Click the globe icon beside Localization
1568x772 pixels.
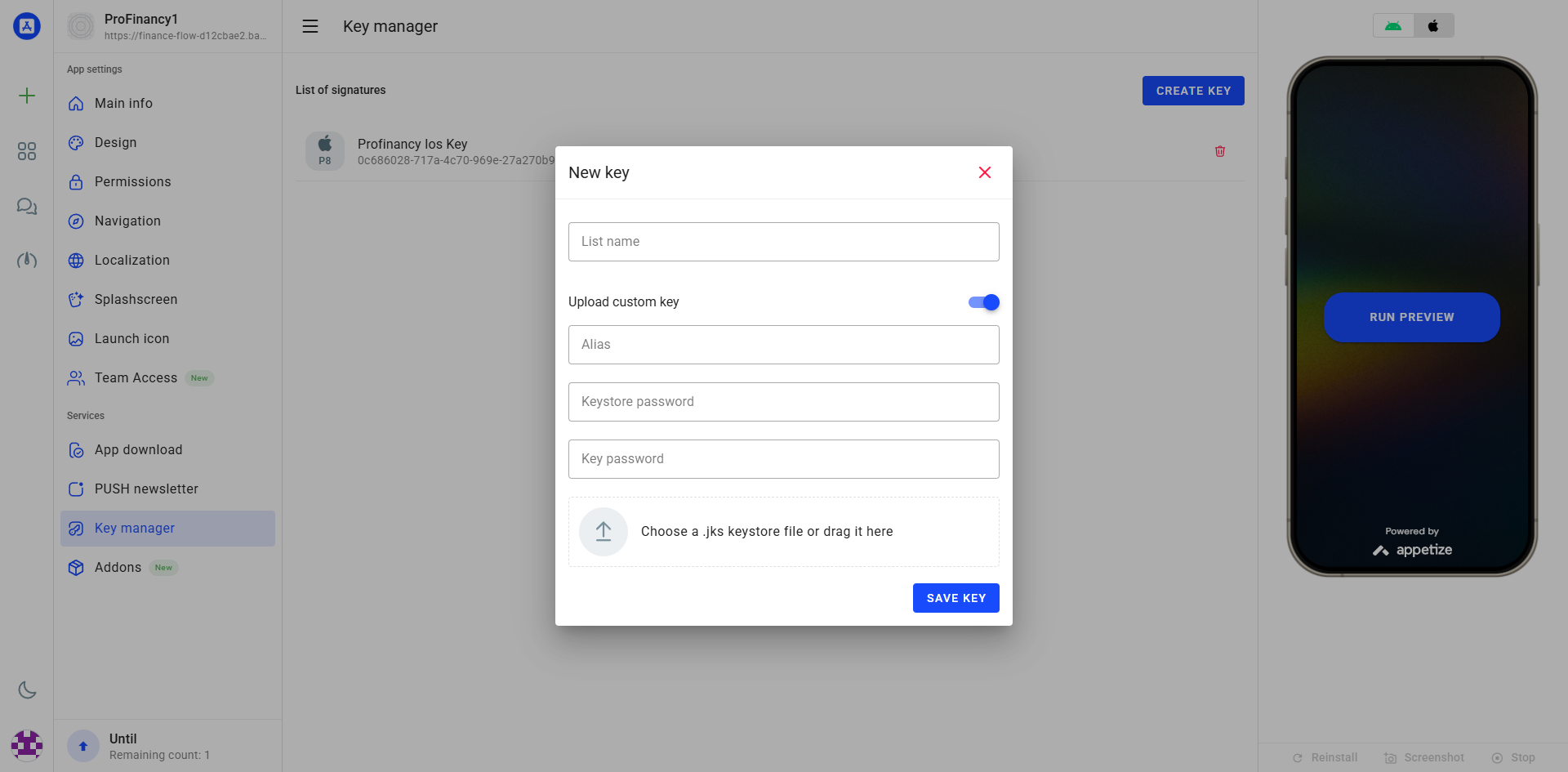(76, 260)
